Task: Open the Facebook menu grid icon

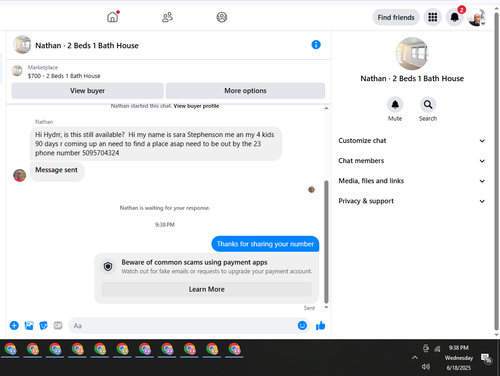Action: point(432,17)
